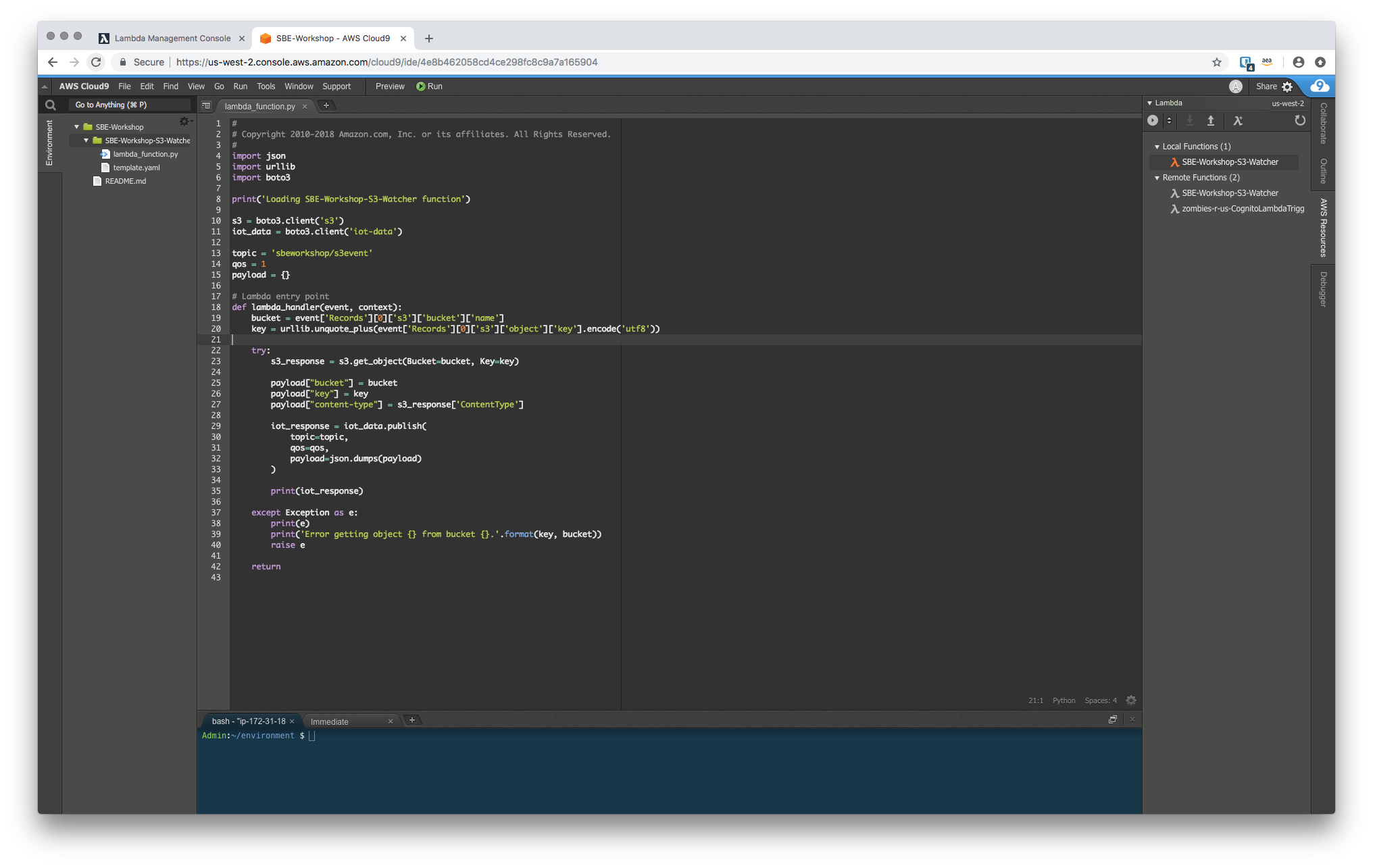Collapse the Remote Functions group
This screenshot has width=1373, height=868.
click(1157, 178)
